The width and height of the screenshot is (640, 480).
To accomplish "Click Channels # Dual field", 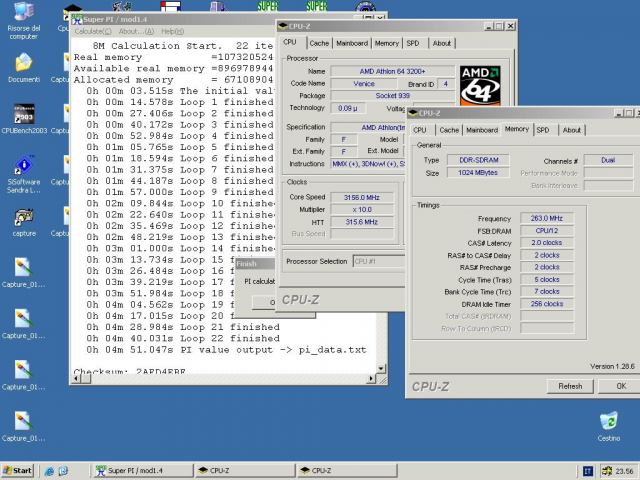I will pyautogui.click(x=608, y=160).
